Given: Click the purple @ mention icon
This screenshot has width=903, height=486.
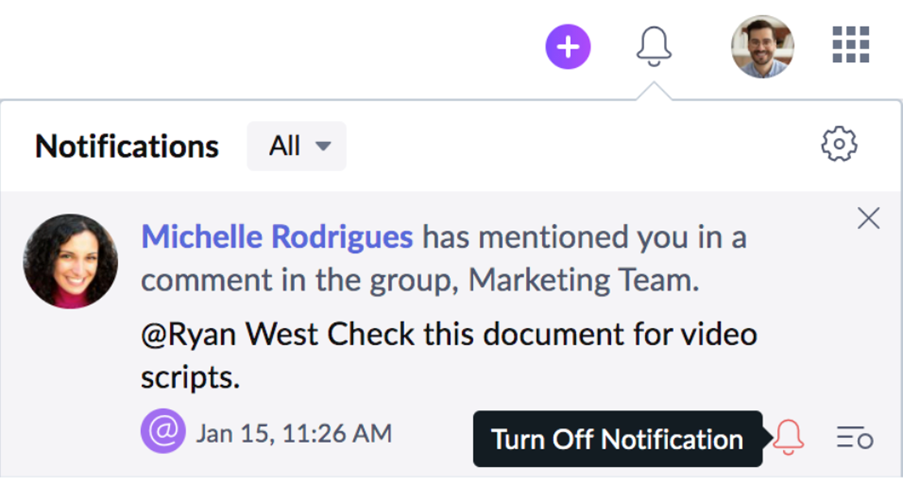Looking at the screenshot, I should (162, 433).
